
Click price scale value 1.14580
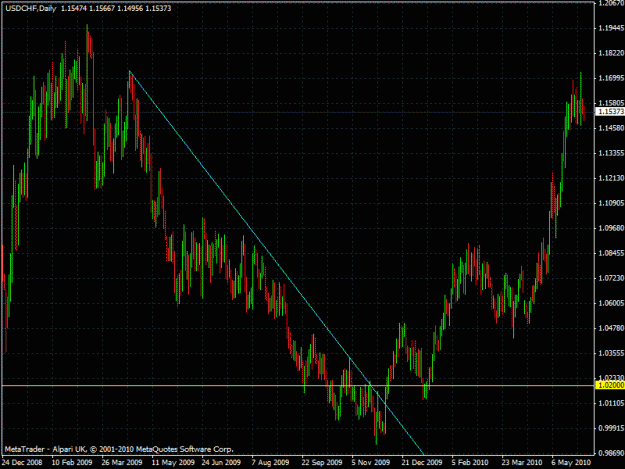(x=611, y=128)
